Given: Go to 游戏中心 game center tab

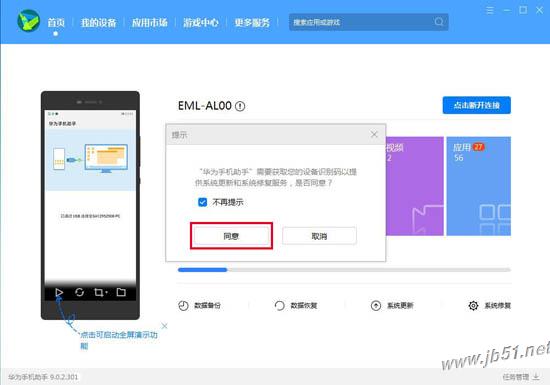Looking at the screenshot, I should pyautogui.click(x=201, y=22).
